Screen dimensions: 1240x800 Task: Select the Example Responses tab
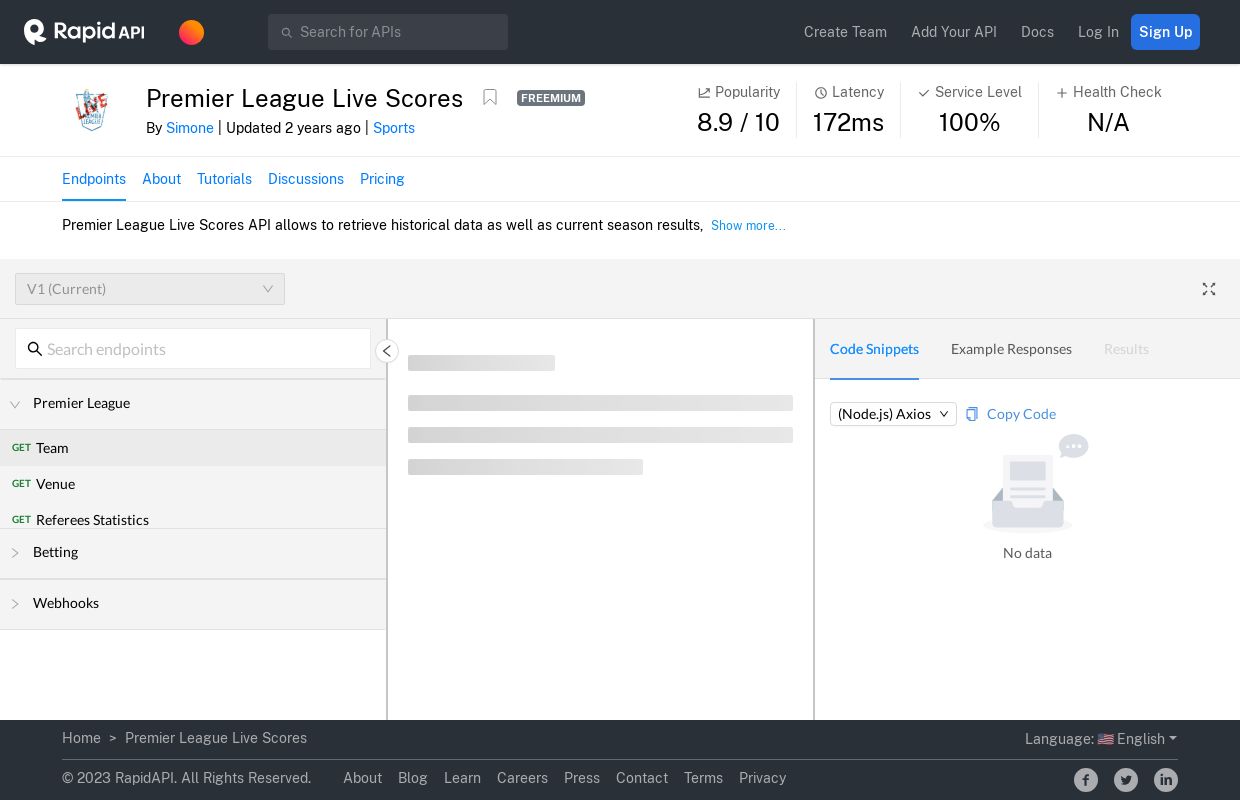click(1011, 349)
